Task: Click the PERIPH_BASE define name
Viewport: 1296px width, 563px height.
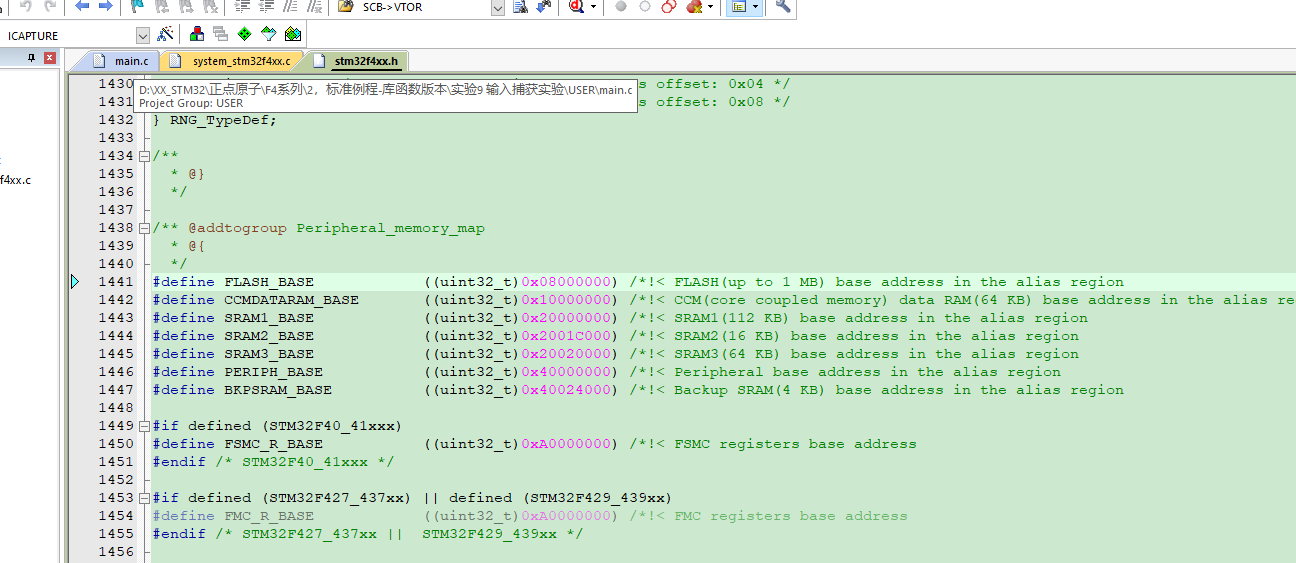Action: 273,372
